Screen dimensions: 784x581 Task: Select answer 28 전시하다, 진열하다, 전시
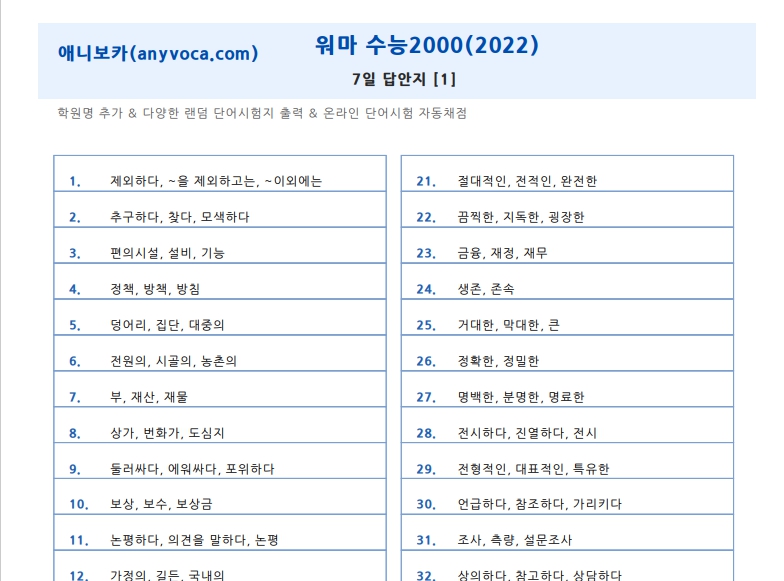(527, 433)
